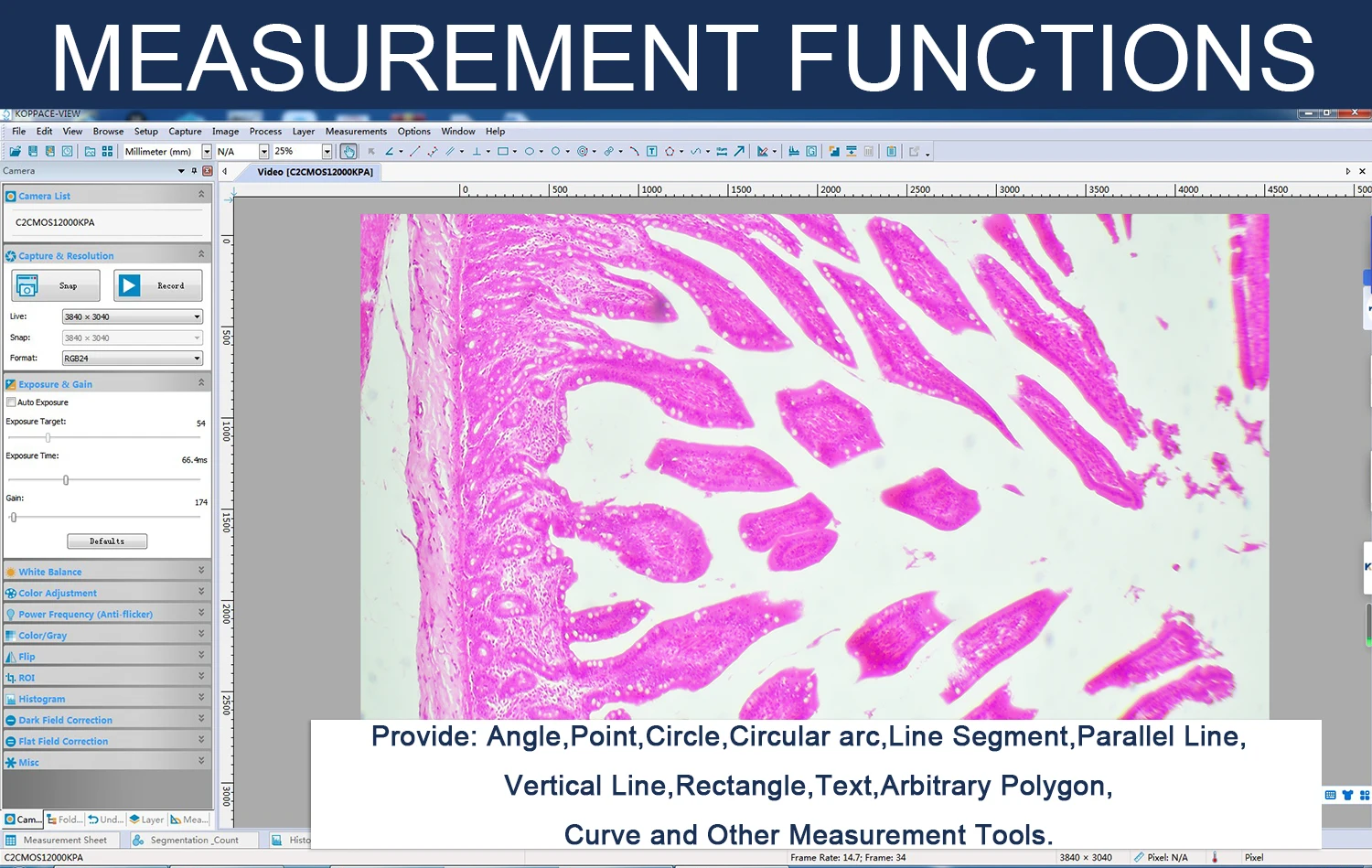Select the concentric circles Annulus tool
Screen dimensions: 1372x868
click(583, 152)
